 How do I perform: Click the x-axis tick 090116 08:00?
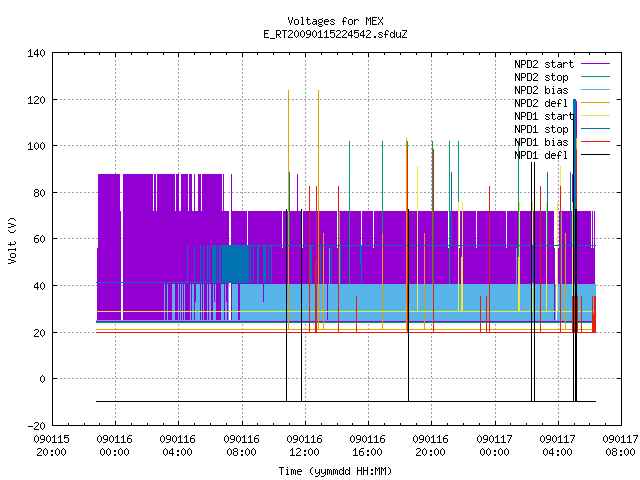click(241, 446)
